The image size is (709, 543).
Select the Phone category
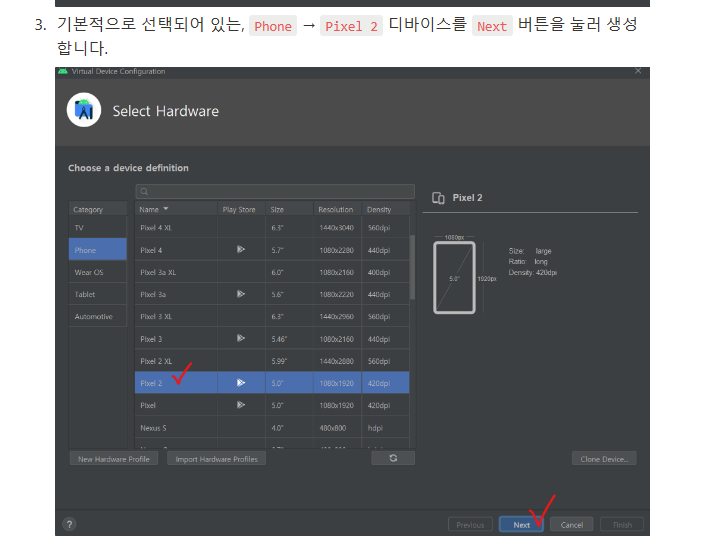98,250
